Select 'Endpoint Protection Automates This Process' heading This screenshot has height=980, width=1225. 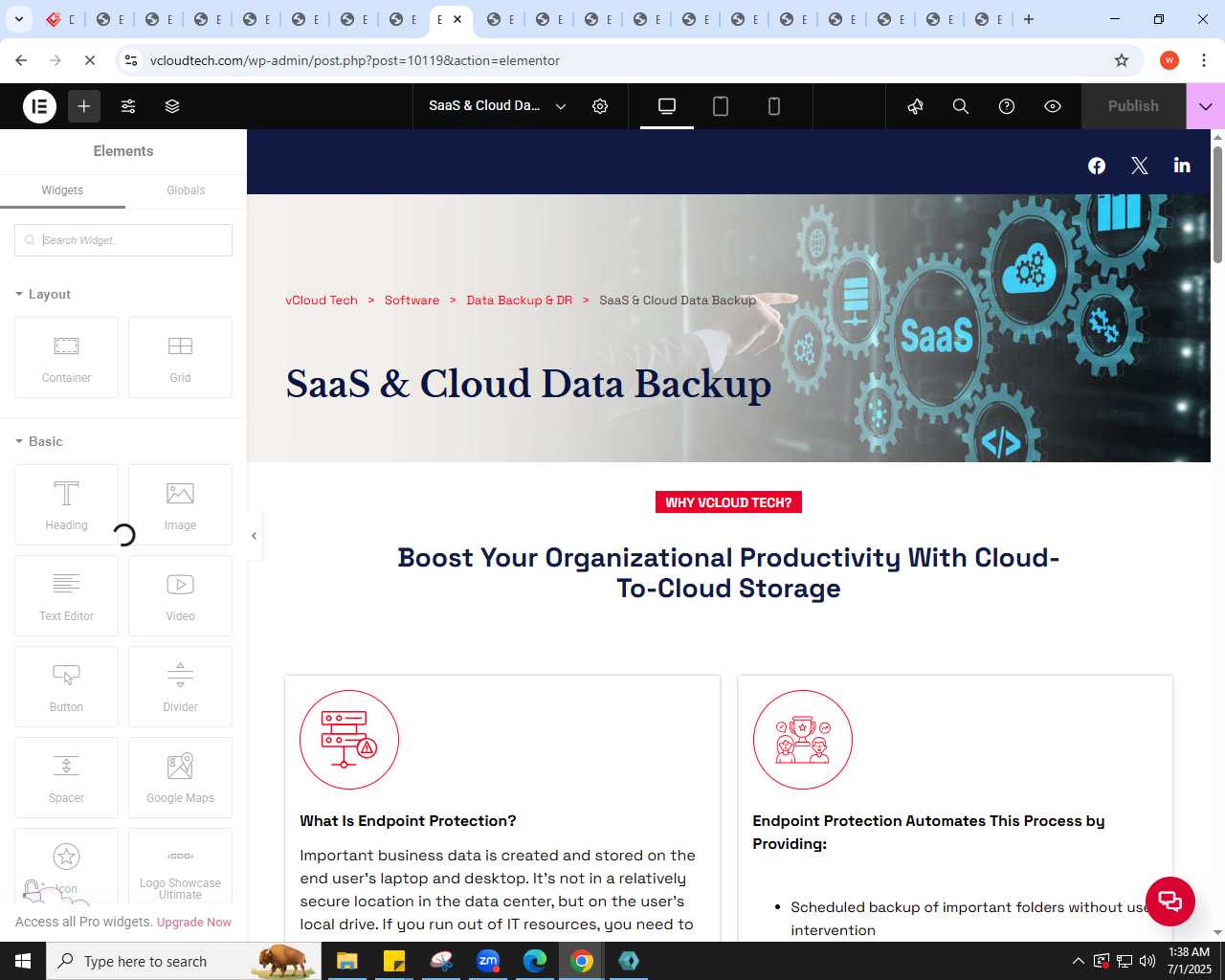point(928,833)
